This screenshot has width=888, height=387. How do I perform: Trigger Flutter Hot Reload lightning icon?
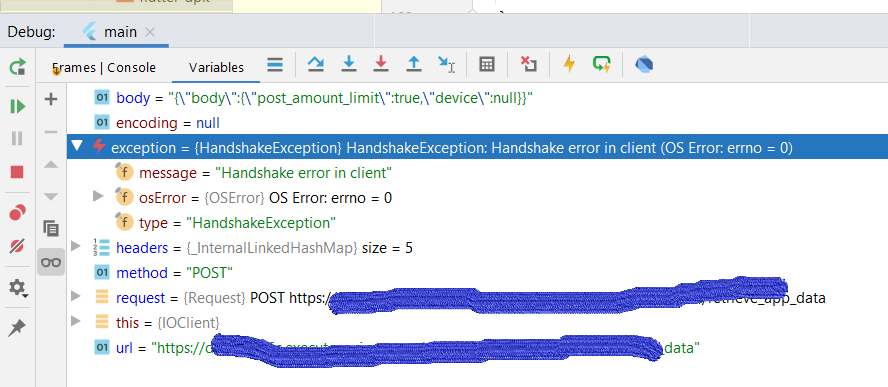pyautogui.click(x=569, y=64)
